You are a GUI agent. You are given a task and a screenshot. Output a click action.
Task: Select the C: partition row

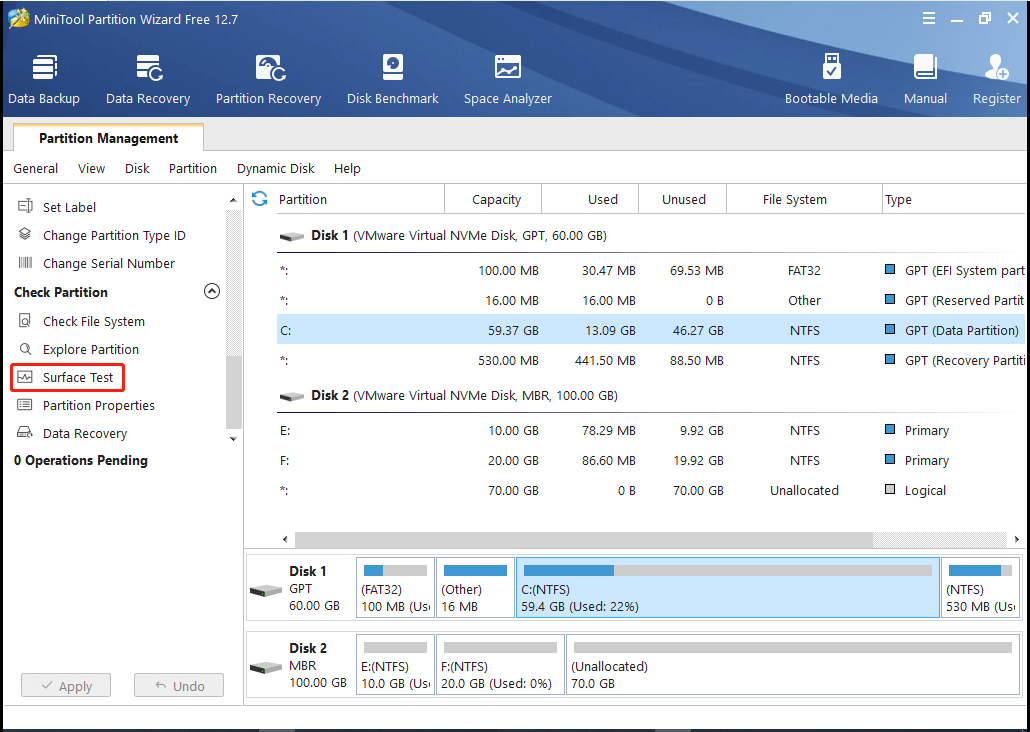(x=650, y=330)
